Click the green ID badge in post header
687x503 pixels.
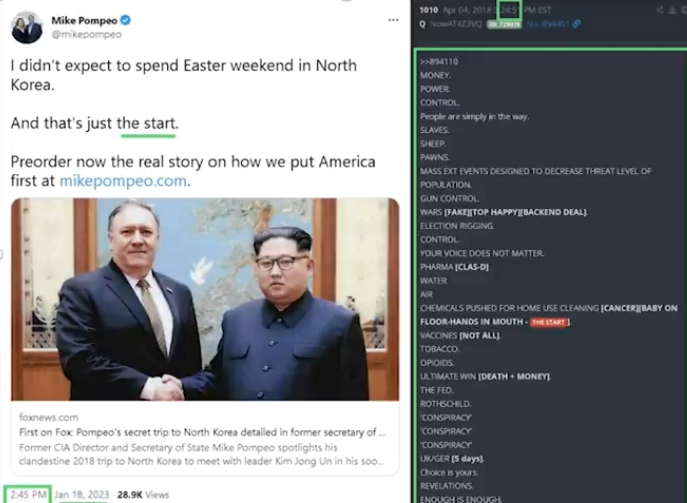click(x=504, y=25)
